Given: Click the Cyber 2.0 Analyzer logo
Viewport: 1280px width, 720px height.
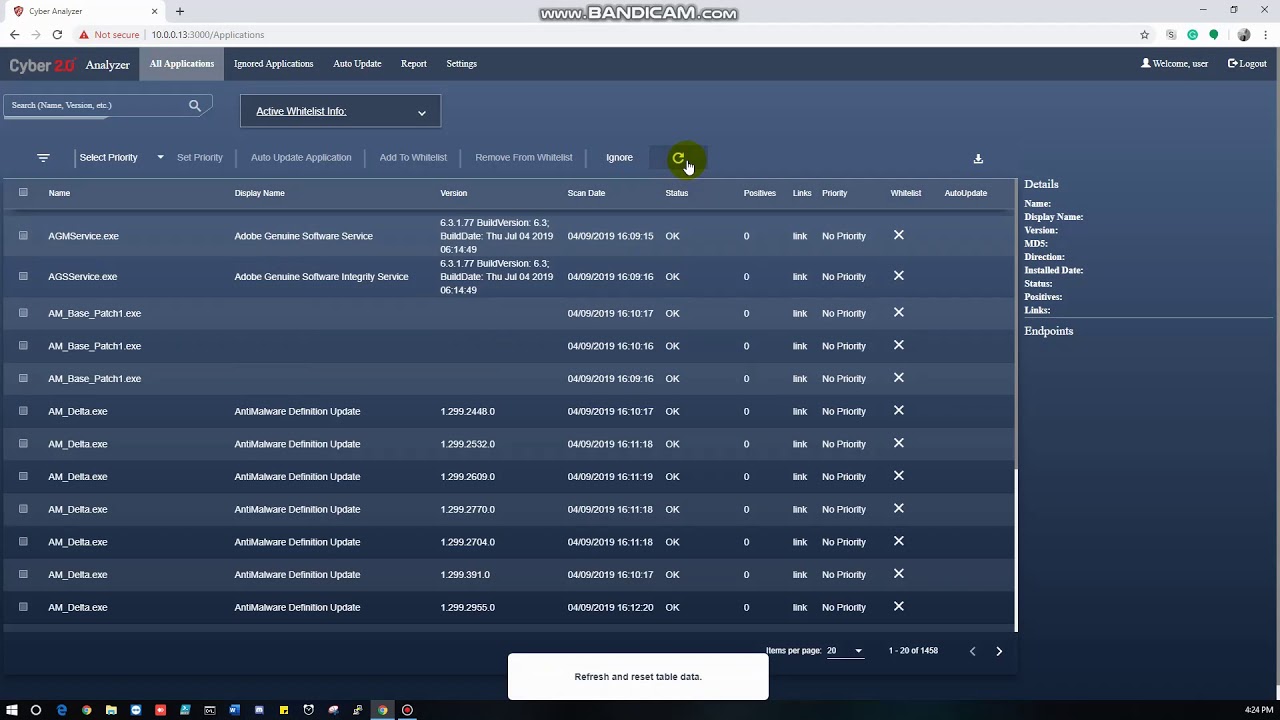Looking at the screenshot, I should tap(70, 65).
